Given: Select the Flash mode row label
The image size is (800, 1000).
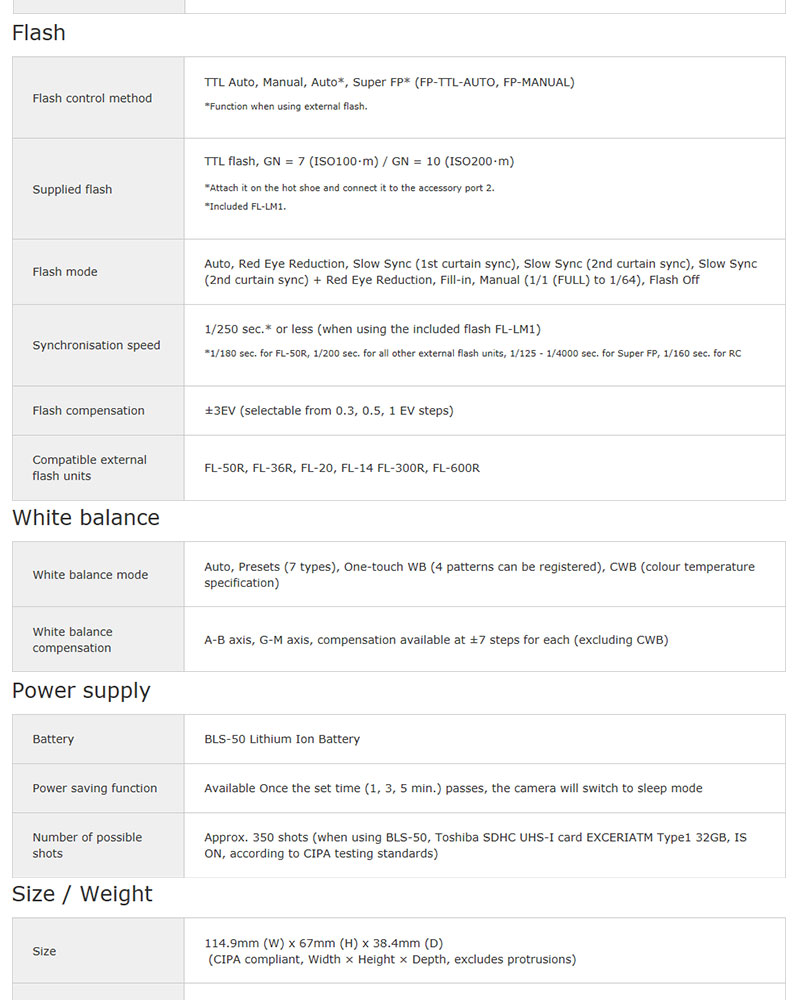Looking at the screenshot, I should (65, 272).
